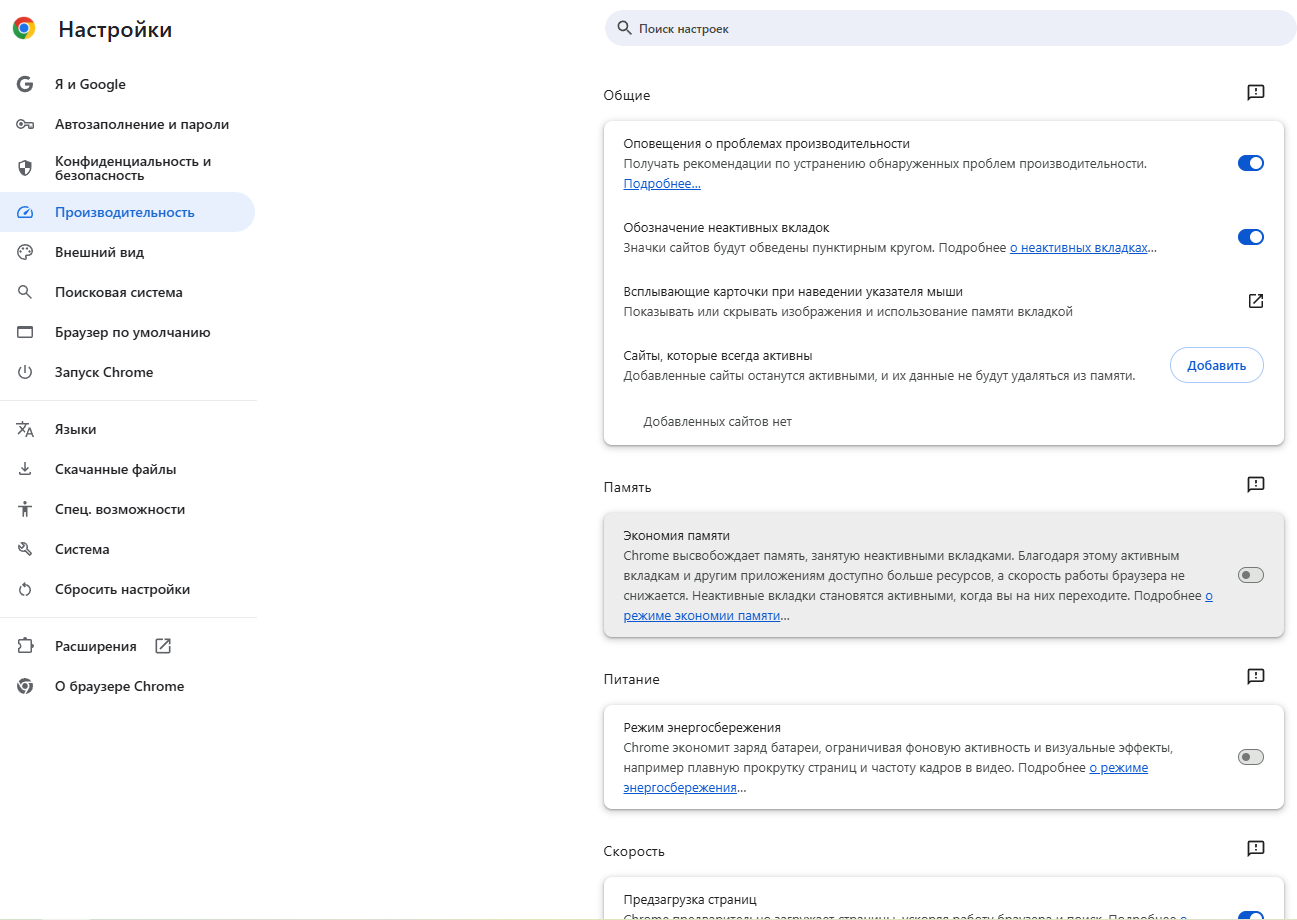This screenshot has height=920, width=1297.
Task: Open the Всплывающие карточки external link icon
Action: pyautogui.click(x=1256, y=301)
